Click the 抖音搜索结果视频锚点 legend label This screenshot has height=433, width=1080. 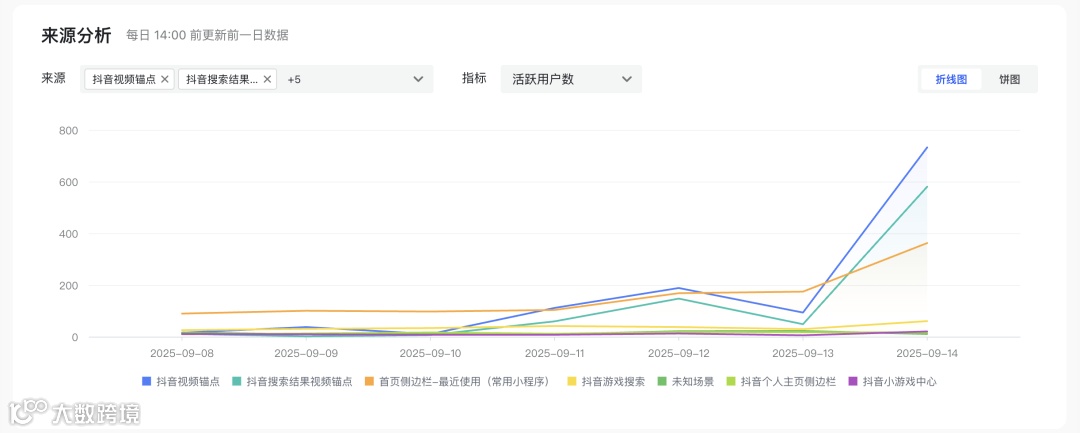(300, 381)
